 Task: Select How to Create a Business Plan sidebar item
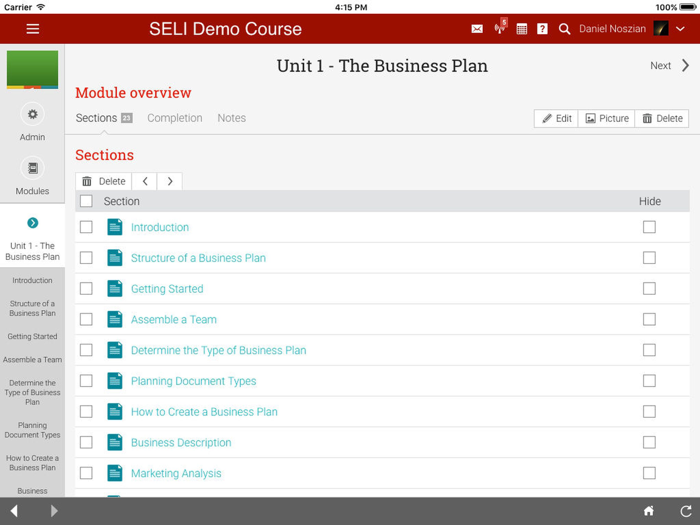pos(32,463)
